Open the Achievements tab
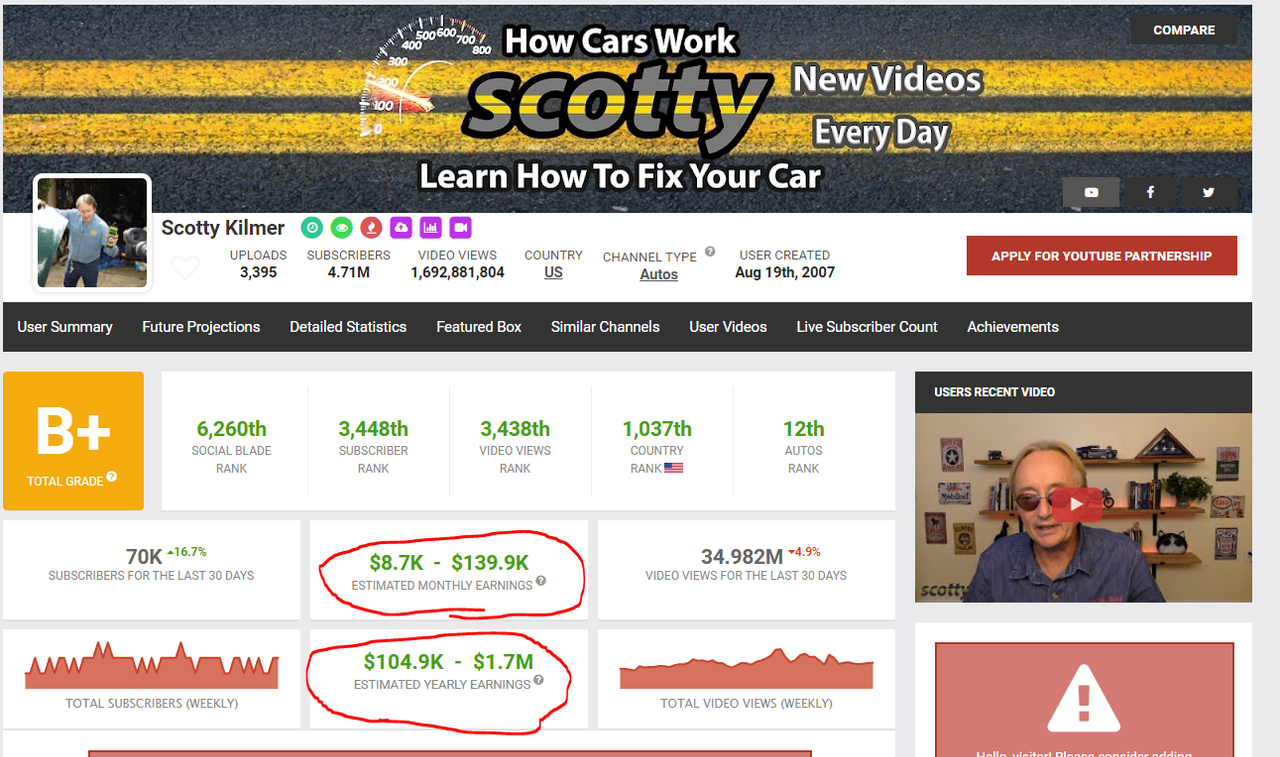The height and width of the screenshot is (757, 1280). (x=1013, y=327)
